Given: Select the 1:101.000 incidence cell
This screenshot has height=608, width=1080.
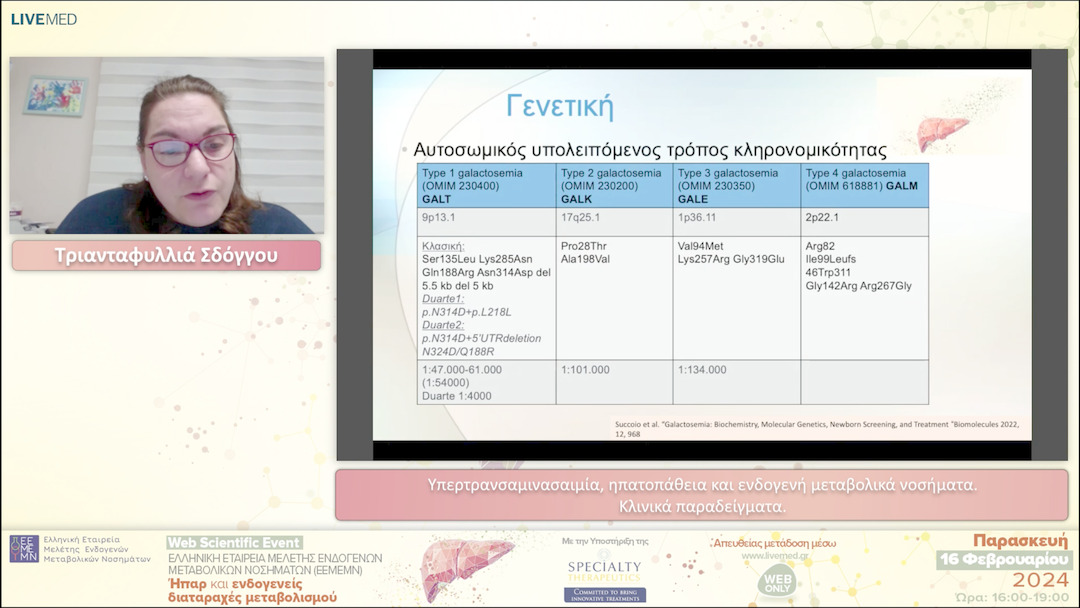Looking at the screenshot, I should click(x=614, y=382).
